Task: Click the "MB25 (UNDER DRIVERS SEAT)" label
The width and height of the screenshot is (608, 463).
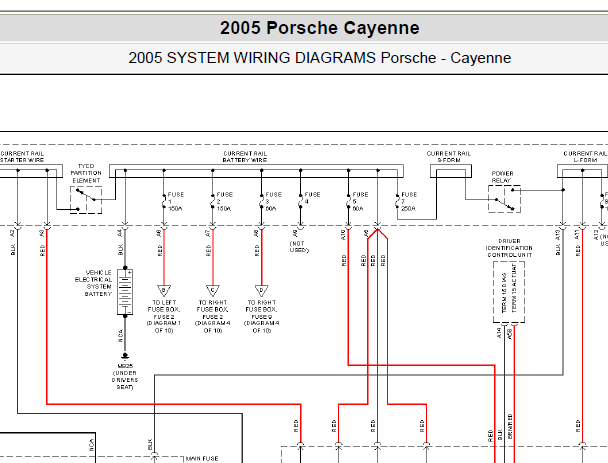Action: point(125,377)
